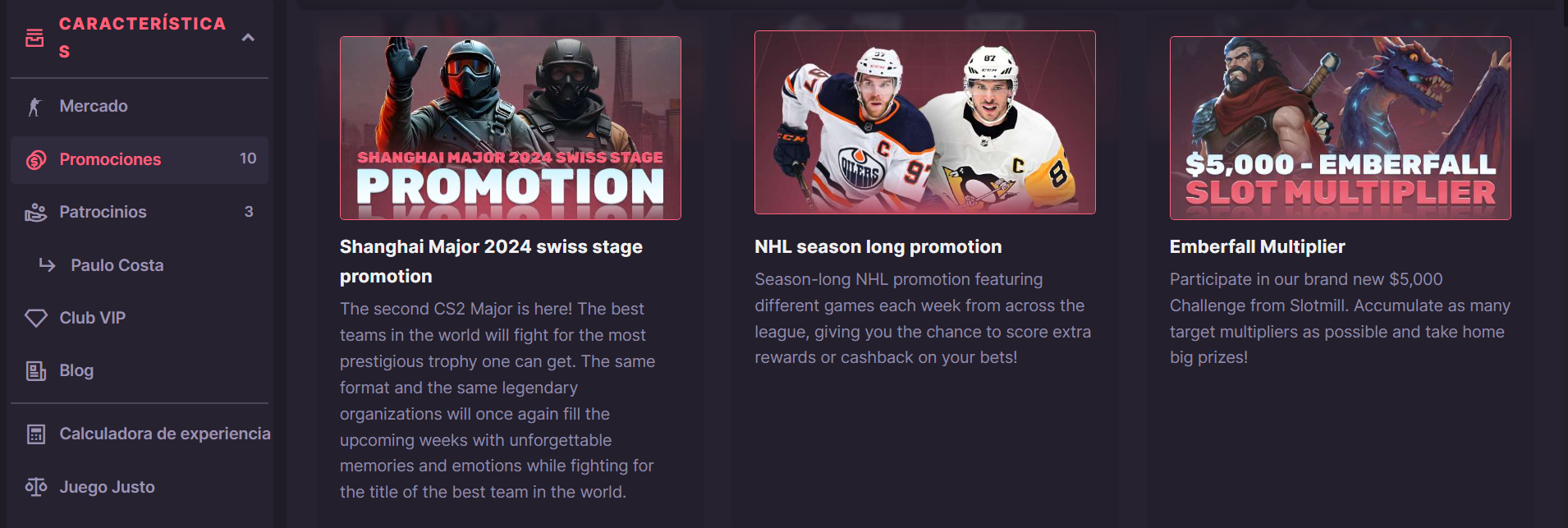The width and height of the screenshot is (1568, 528).
Task: Open the Mercado menu item
Action: pyautogui.click(x=94, y=107)
